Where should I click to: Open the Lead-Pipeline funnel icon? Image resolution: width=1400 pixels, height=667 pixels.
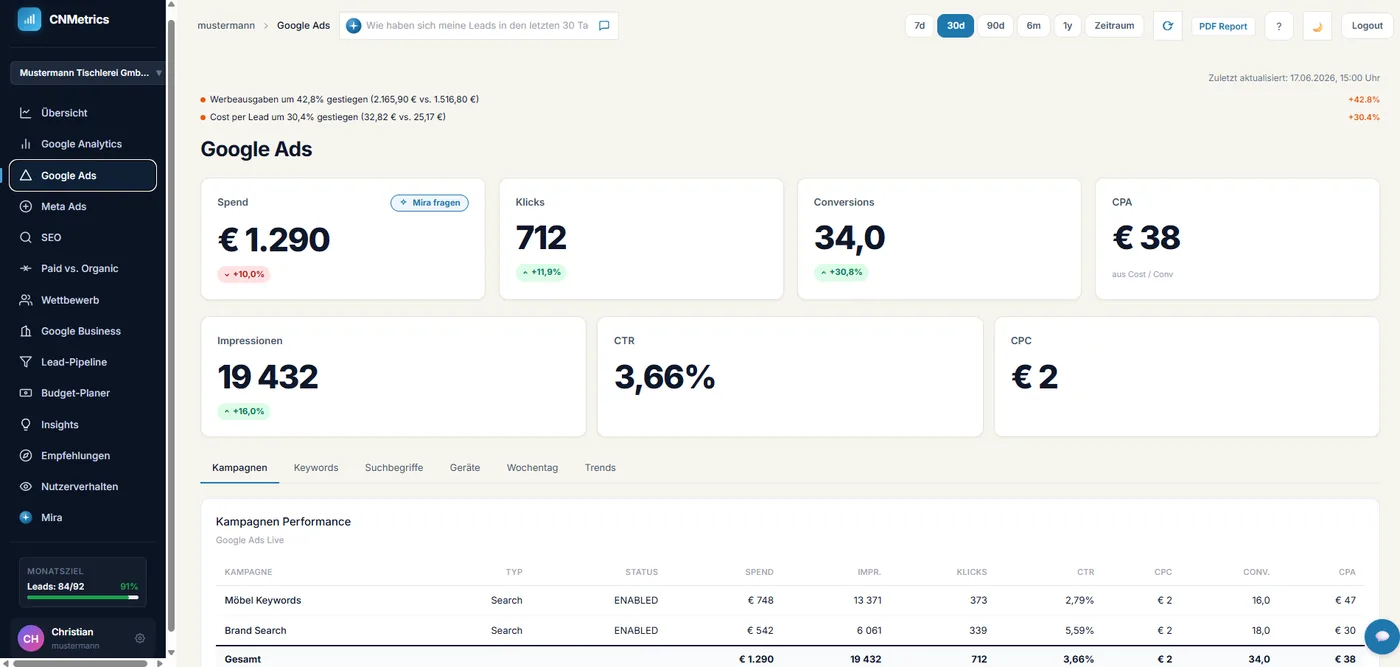coord(26,362)
